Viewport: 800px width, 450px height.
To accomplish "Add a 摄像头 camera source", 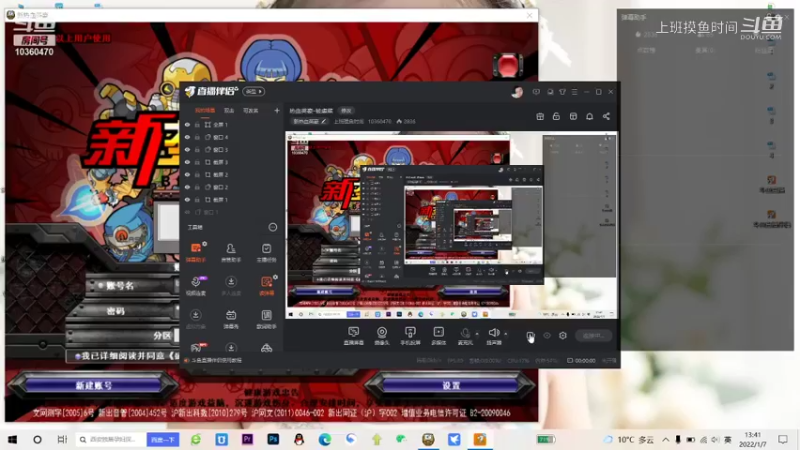I will [382, 336].
